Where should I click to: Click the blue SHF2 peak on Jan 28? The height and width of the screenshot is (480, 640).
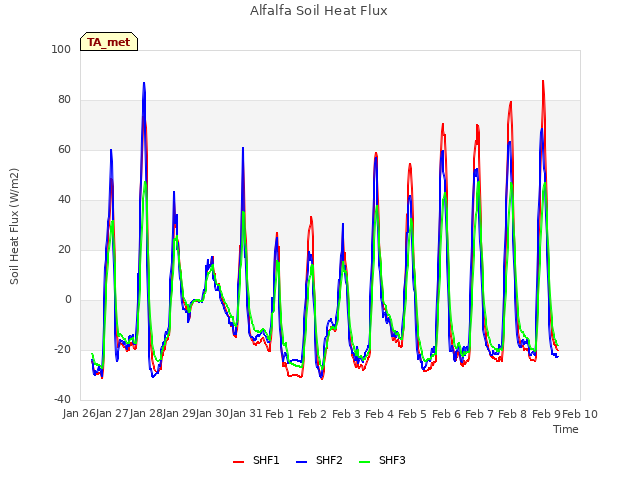coord(144,83)
